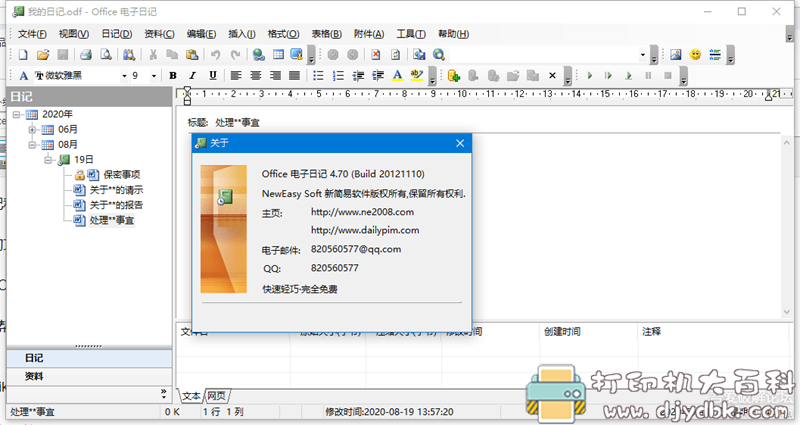Click the globe with magnifier web search icon

pyautogui.click(x=439, y=55)
